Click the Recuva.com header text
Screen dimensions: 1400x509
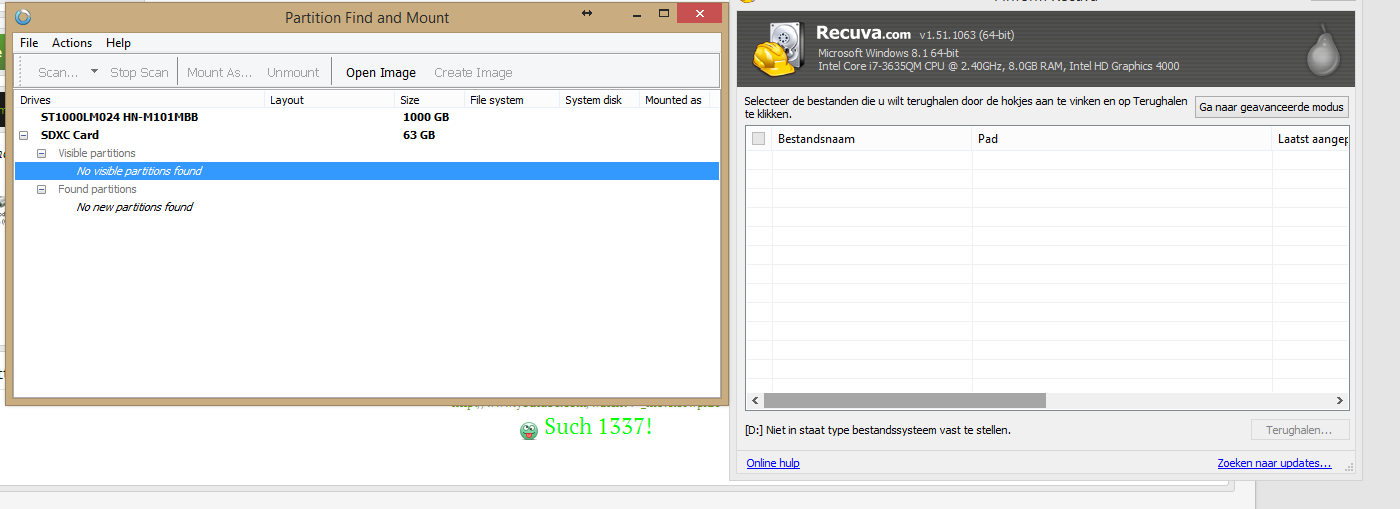point(863,33)
